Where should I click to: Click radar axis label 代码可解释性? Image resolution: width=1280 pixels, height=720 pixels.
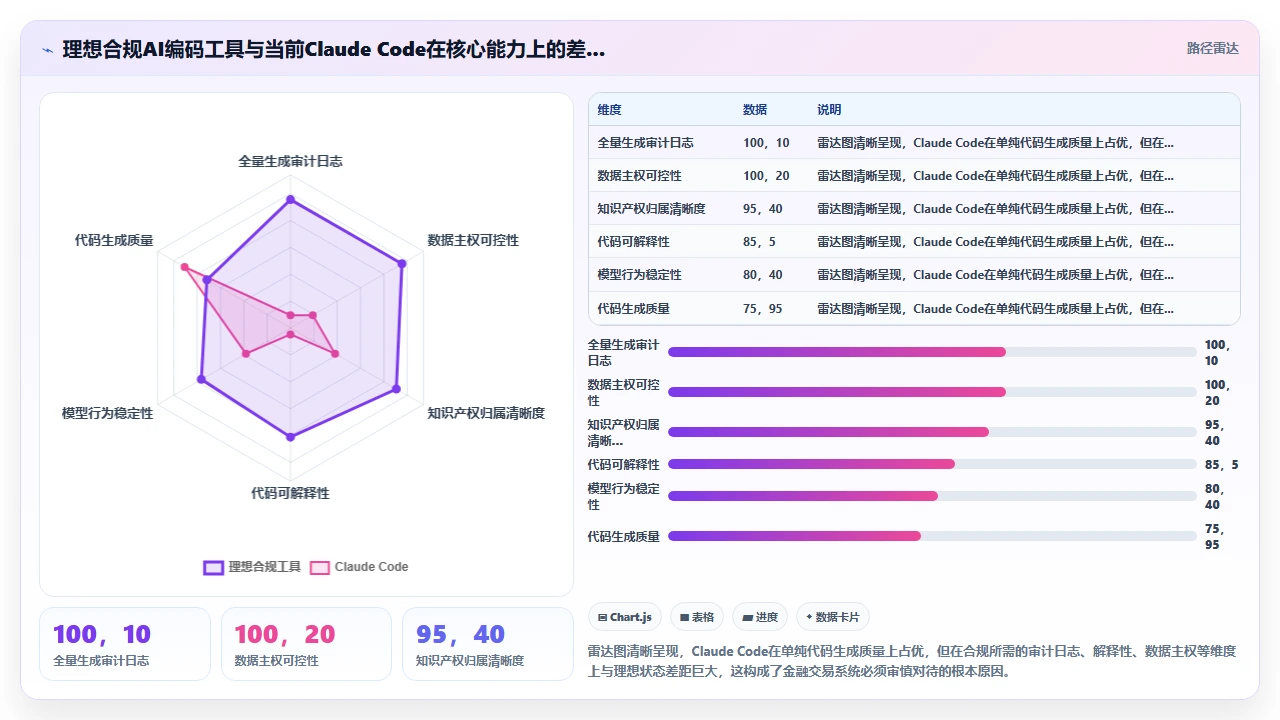point(290,493)
